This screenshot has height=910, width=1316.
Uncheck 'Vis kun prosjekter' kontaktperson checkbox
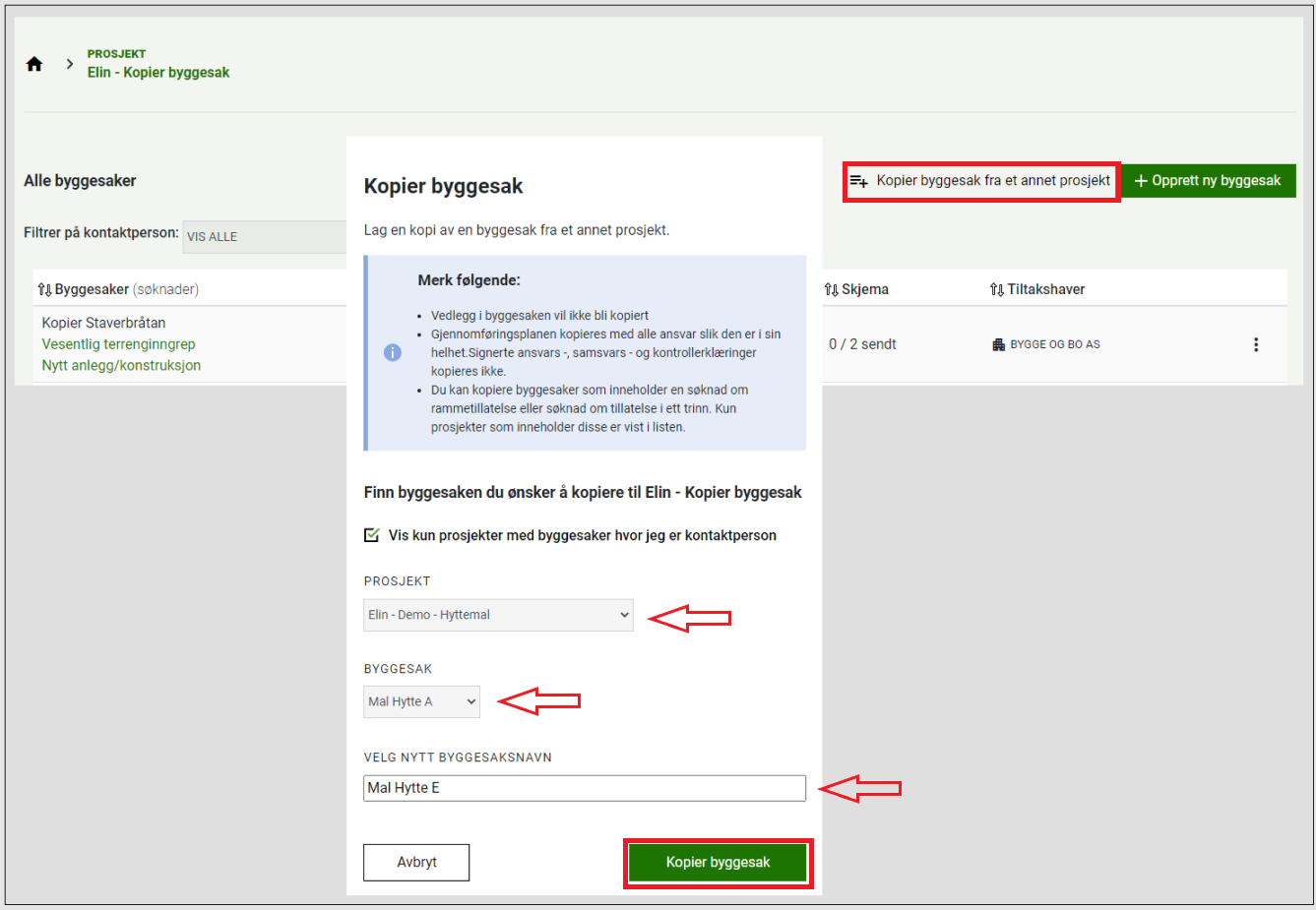pyautogui.click(x=372, y=535)
